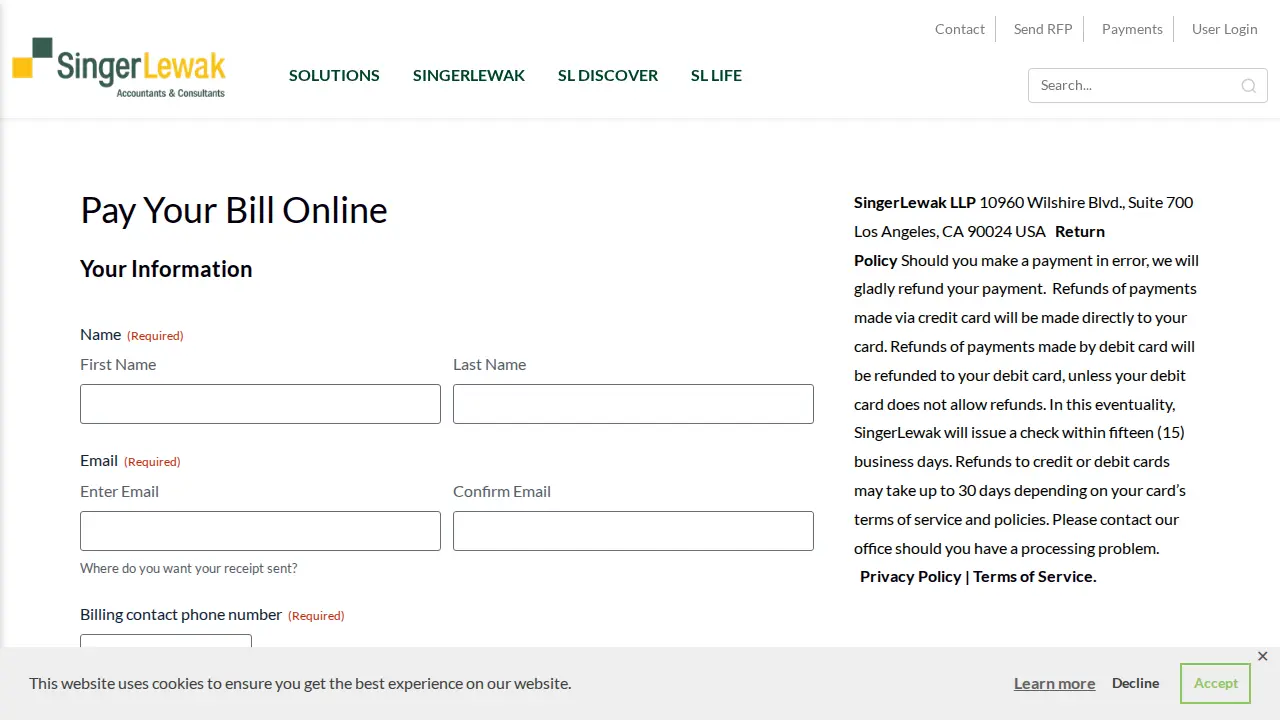Click Learn more about cookies
Screen dimensions: 1280x720
click(1054, 684)
